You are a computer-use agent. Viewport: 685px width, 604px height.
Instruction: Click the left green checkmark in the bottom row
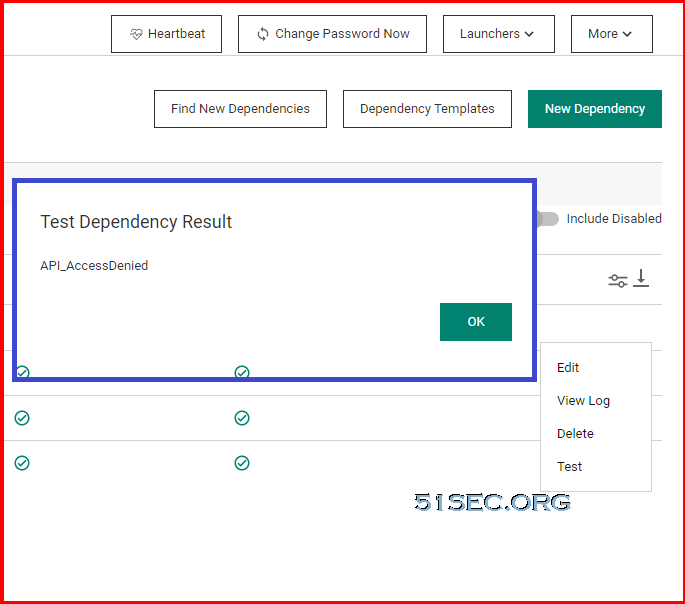(22, 463)
